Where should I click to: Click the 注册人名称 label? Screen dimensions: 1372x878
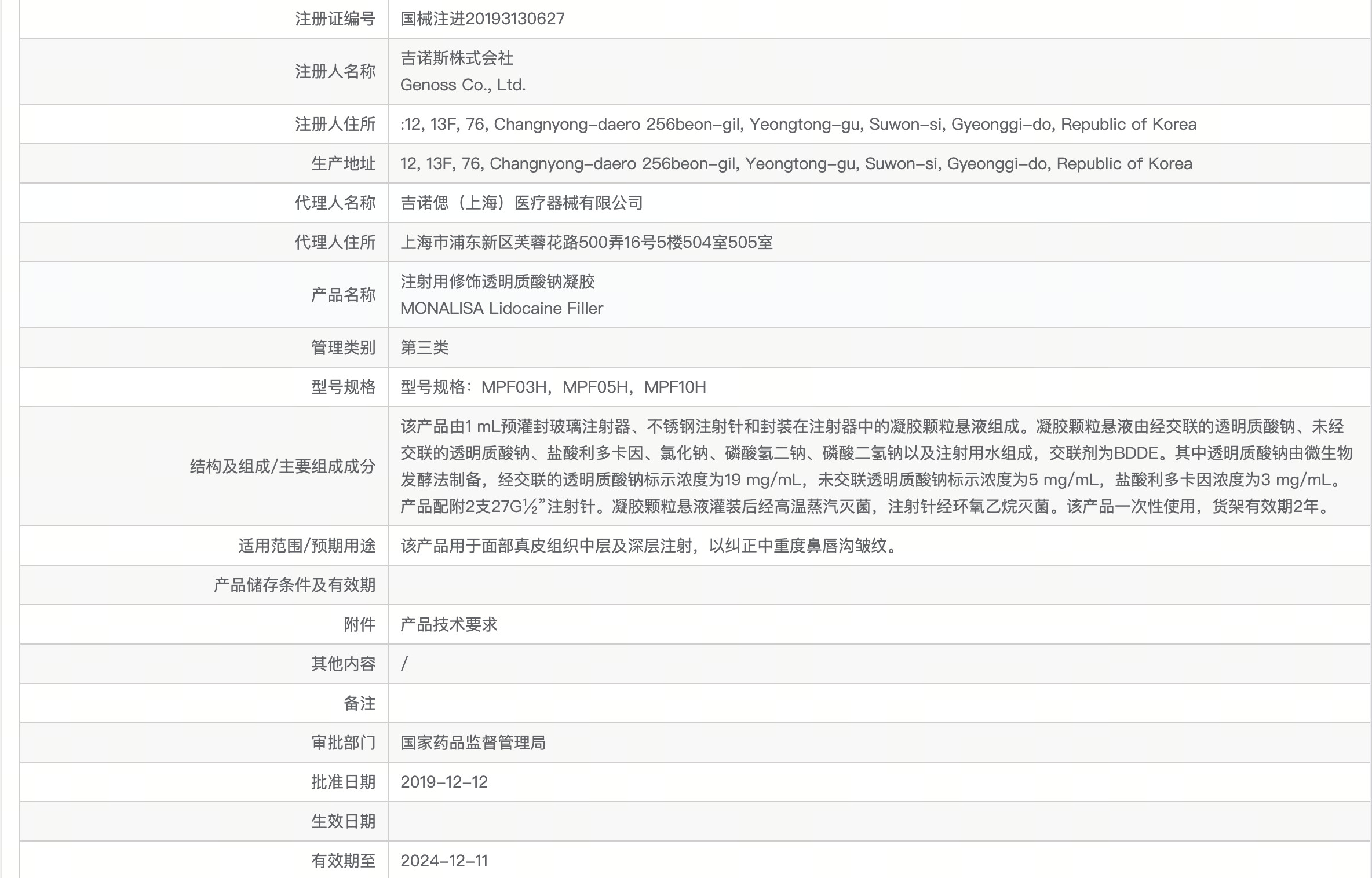[335, 71]
